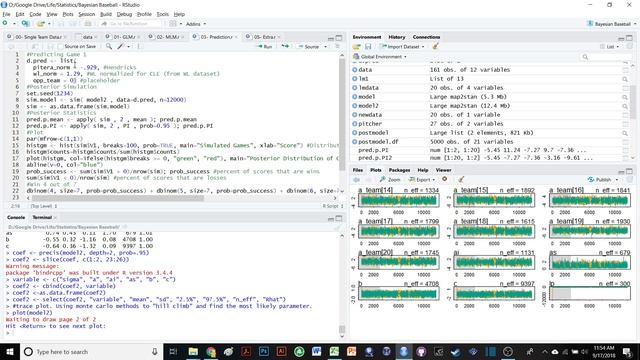Open the project Bayesian Baseball dropdown
This screenshot has width=640, height=360.
(611, 24)
